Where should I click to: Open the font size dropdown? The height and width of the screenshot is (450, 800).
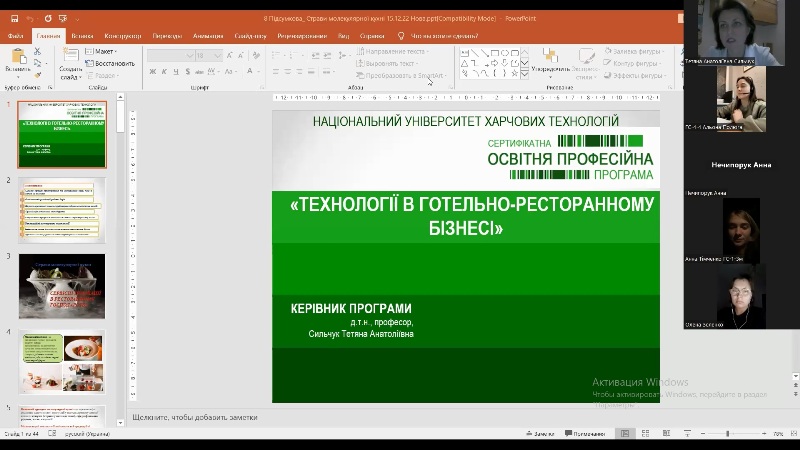pos(219,56)
